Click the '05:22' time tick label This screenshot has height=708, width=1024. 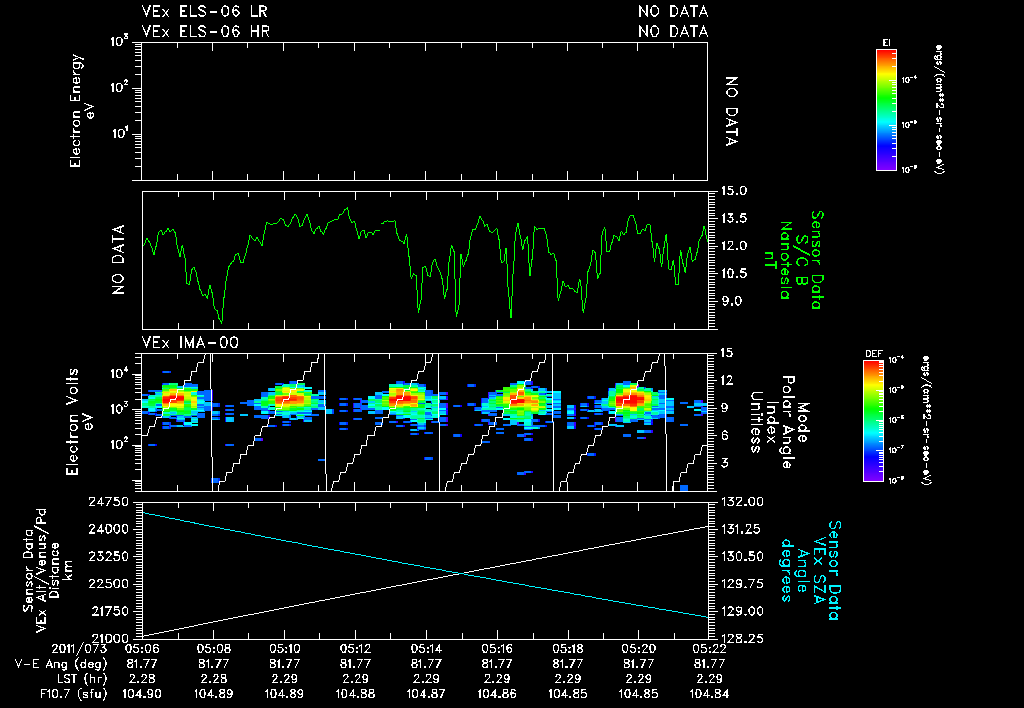click(709, 650)
